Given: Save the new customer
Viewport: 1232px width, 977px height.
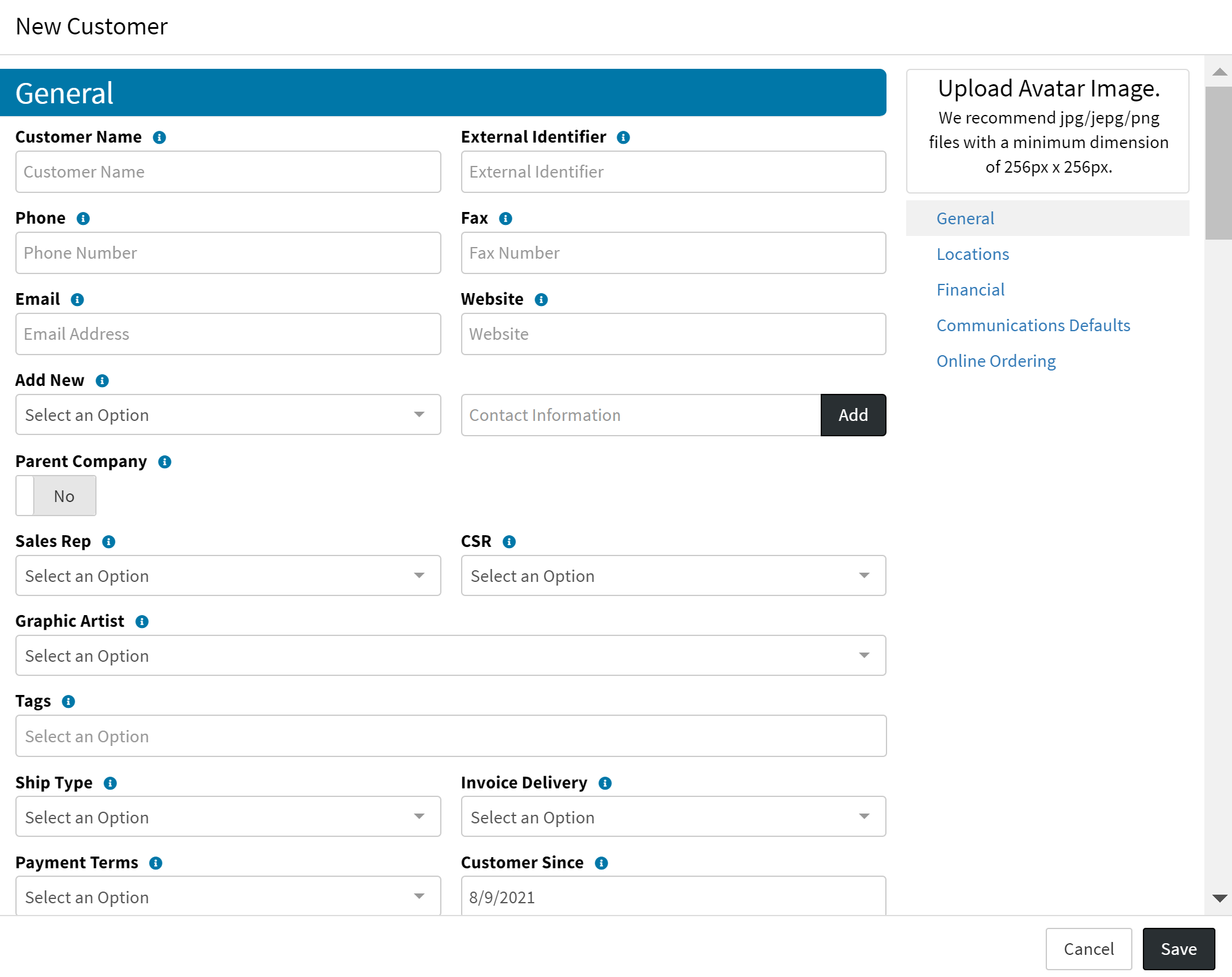Looking at the screenshot, I should (x=1178, y=949).
